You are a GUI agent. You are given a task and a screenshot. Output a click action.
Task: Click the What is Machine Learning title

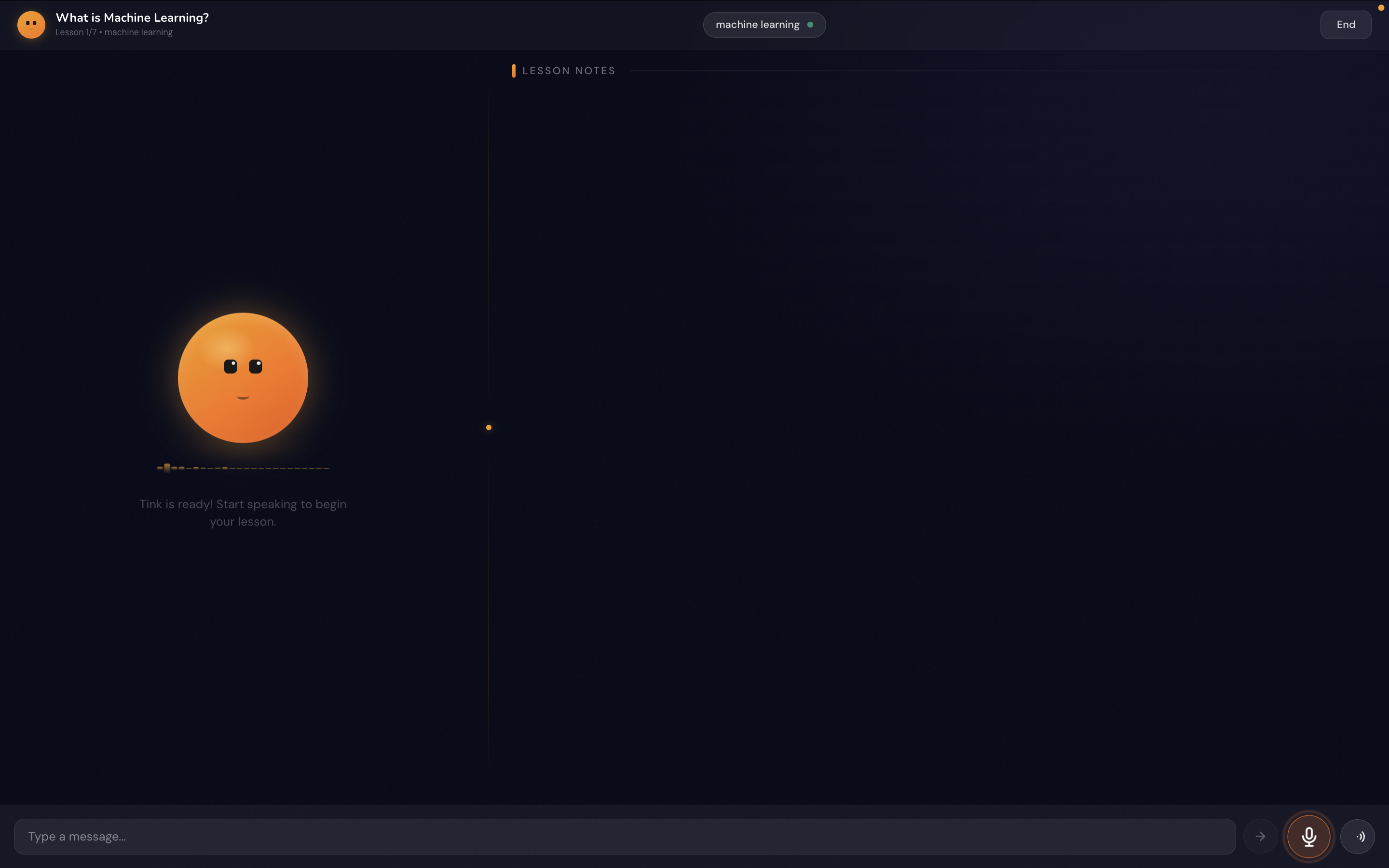point(132,18)
